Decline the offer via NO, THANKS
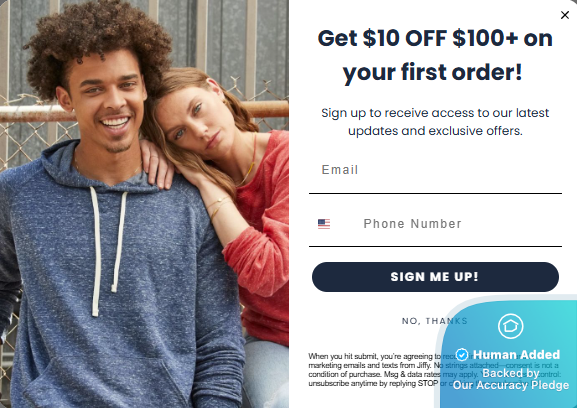The height and width of the screenshot is (408, 577). tap(435, 321)
